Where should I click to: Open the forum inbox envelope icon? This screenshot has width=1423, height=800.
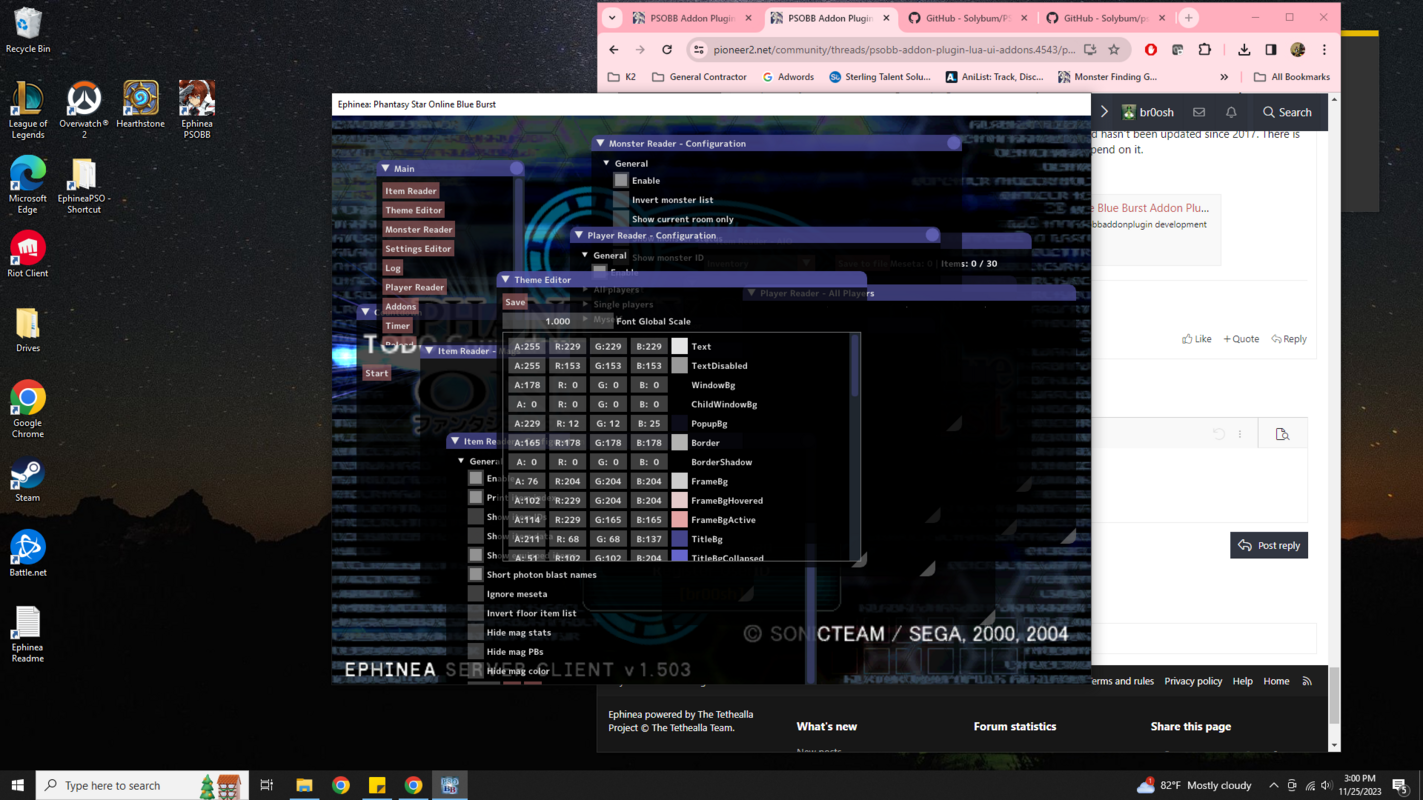(x=1199, y=112)
